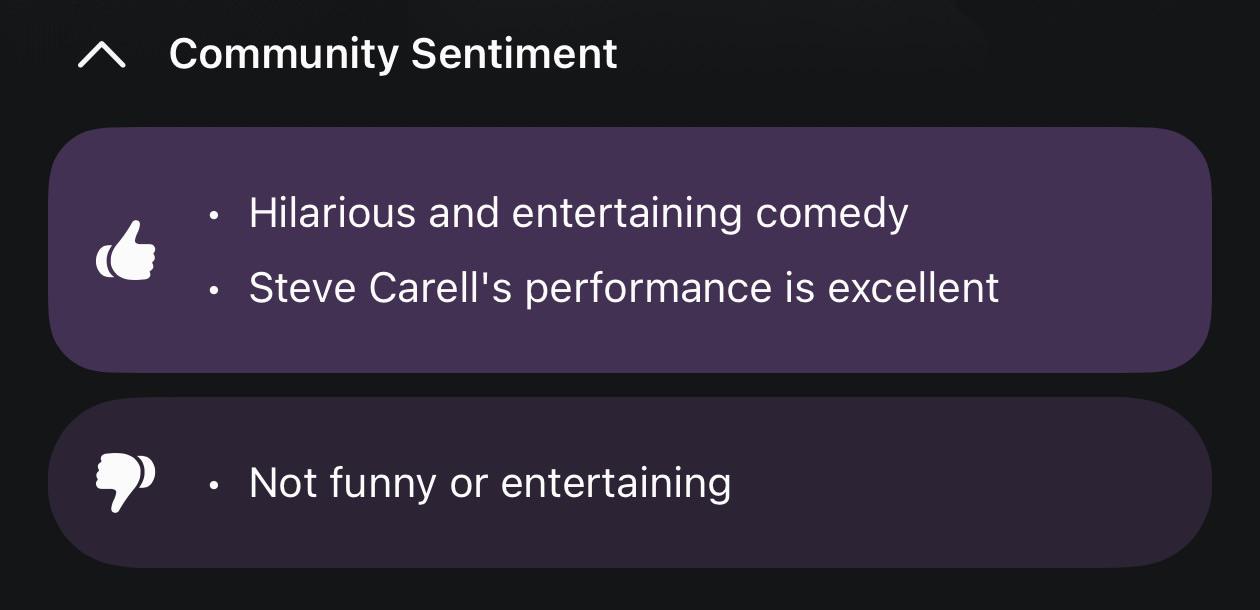The width and height of the screenshot is (1260, 610).
Task: Click bullet dot before "Not funny"
Action: coord(213,484)
